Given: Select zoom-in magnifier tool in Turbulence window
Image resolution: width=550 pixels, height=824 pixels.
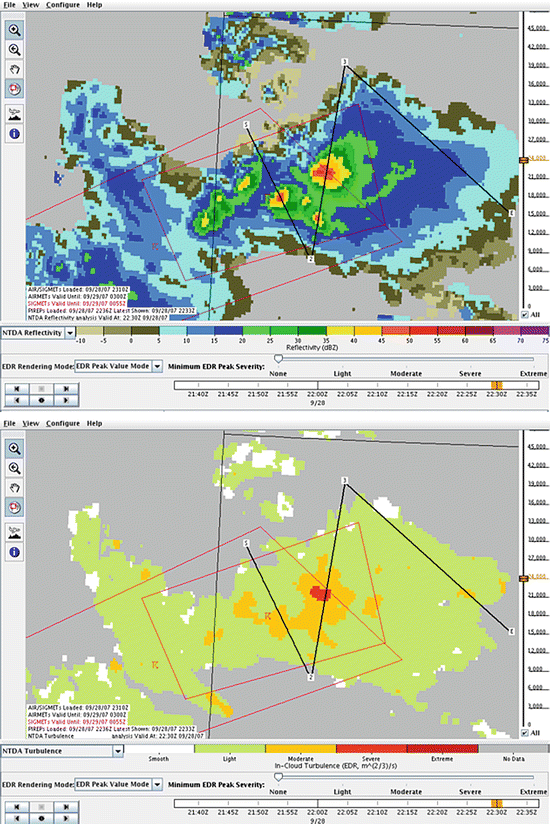Looking at the screenshot, I should pos(14,448).
